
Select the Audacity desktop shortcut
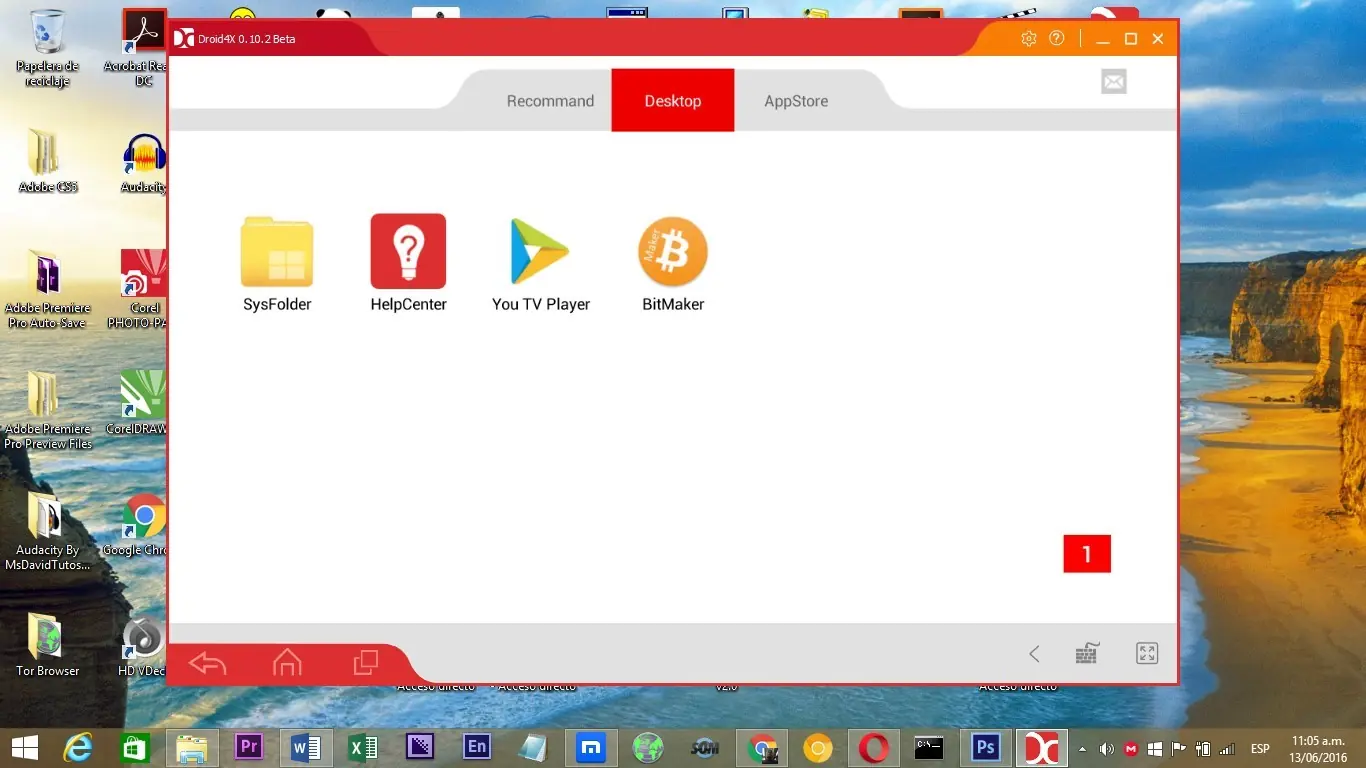(142, 162)
